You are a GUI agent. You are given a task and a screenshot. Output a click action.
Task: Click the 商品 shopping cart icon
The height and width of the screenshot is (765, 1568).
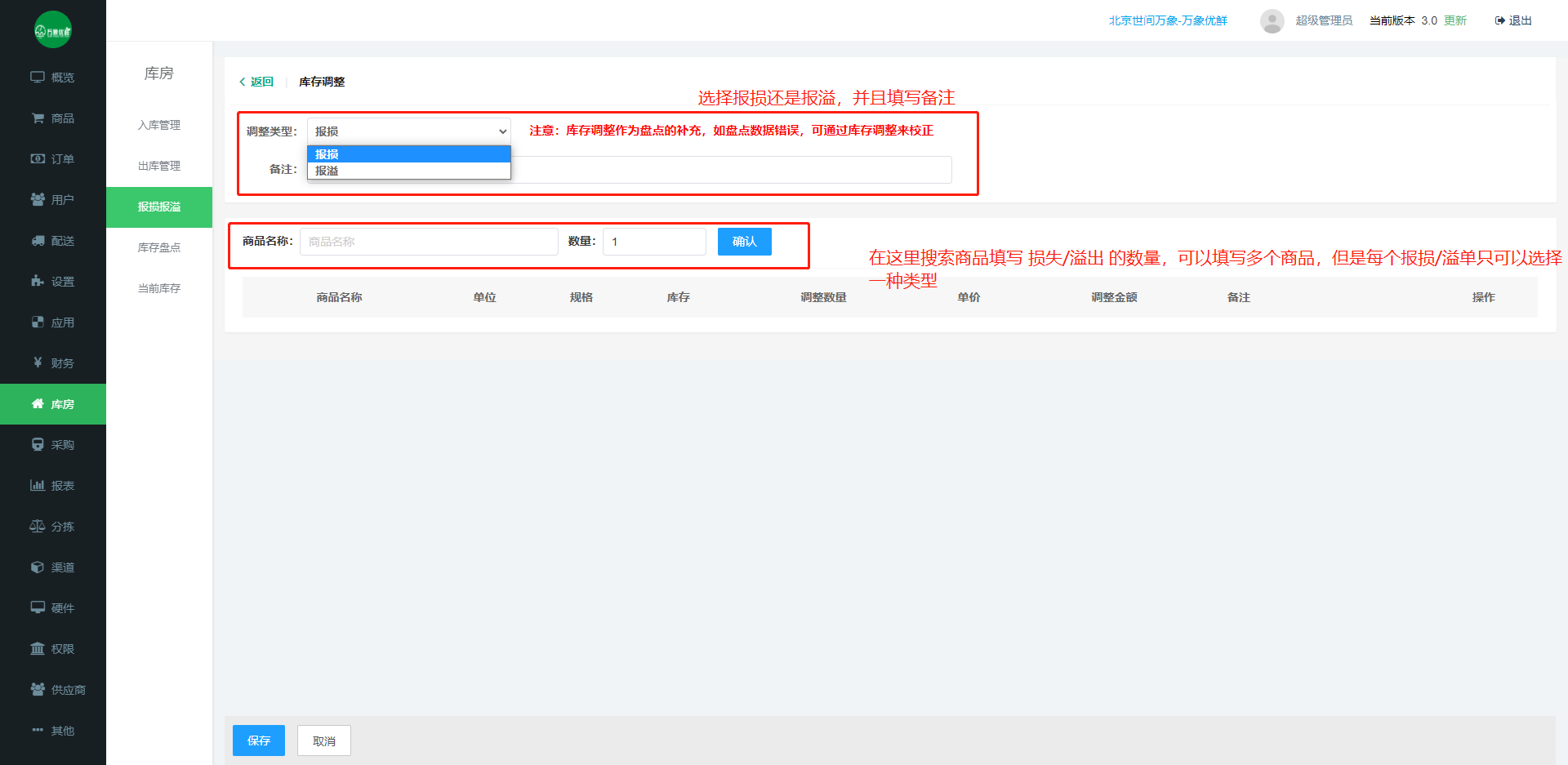point(38,118)
